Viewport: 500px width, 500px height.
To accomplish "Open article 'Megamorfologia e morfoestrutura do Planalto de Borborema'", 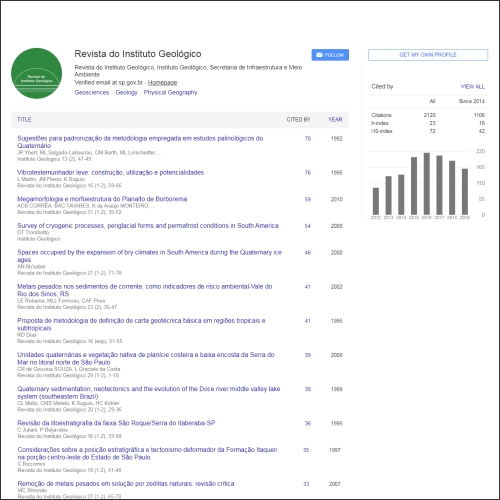I will [x=102, y=199].
